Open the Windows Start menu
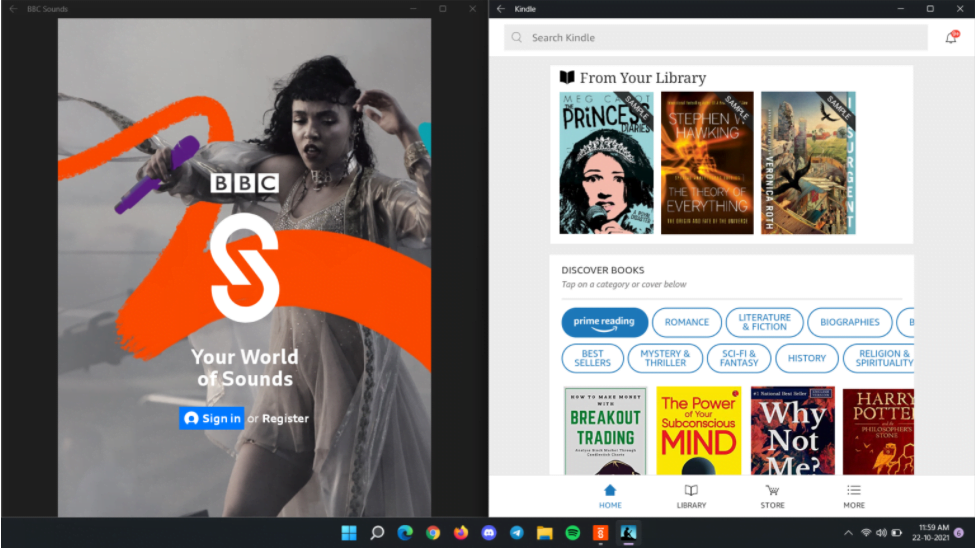The height and width of the screenshot is (548, 975). pos(349,533)
